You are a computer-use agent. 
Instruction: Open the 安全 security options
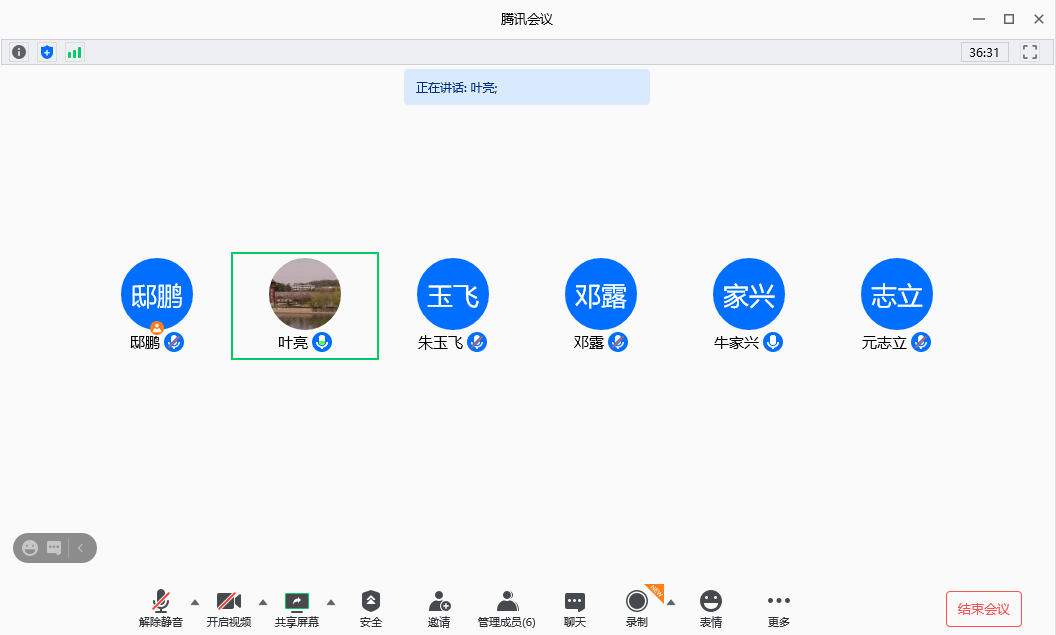371,608
